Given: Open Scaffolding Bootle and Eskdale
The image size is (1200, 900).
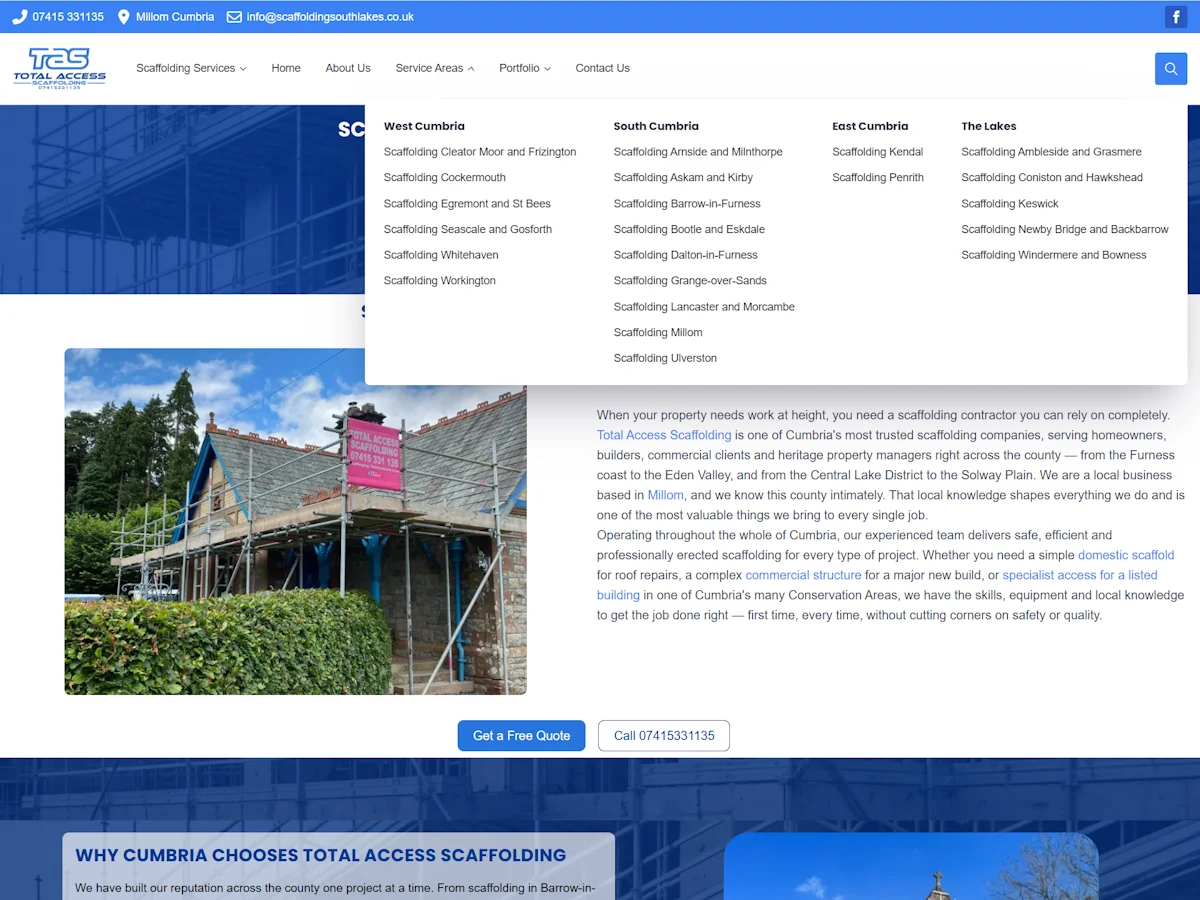Looking at the screenshot, I should tap(689, 229).
